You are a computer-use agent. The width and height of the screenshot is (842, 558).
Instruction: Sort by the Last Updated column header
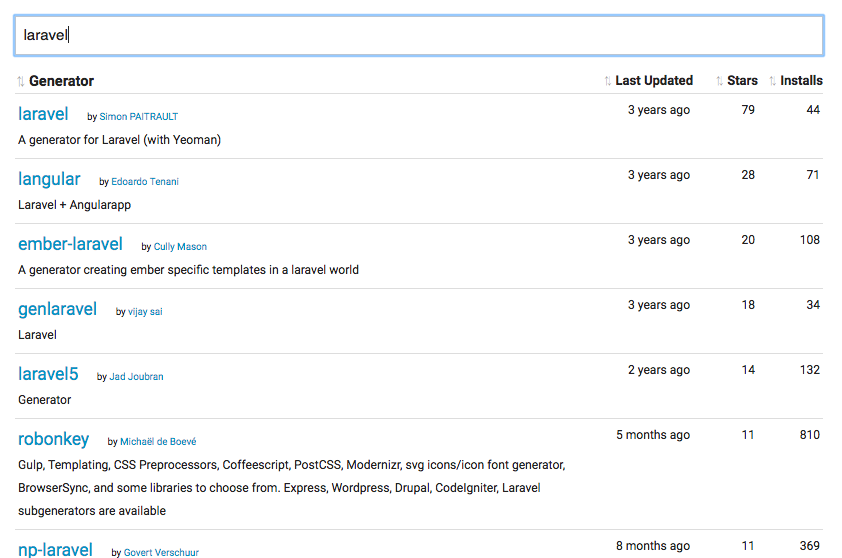(x=654, y=81)
